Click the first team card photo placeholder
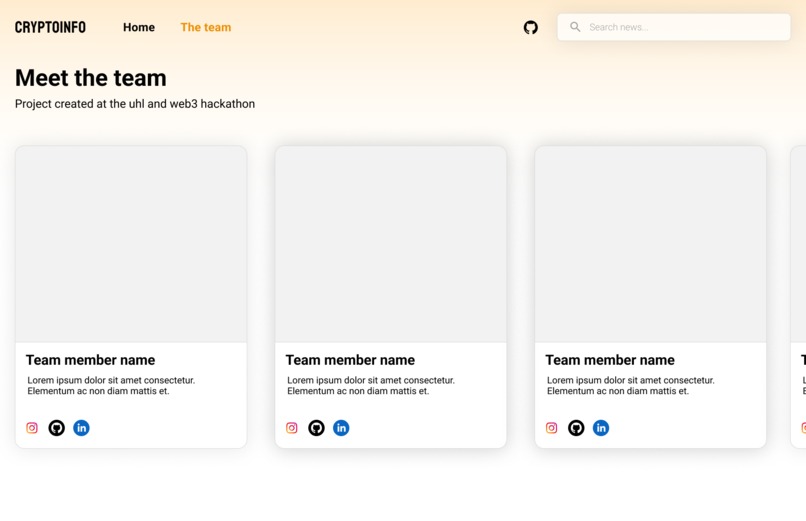The width and height of the screenshot is (806, 521). pyautogui.click(x=131, y=244)
